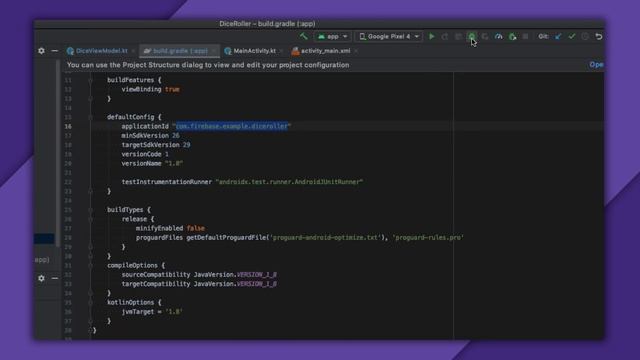
Task: Click the Make Project hammer icon
Action: coord(303,36)
